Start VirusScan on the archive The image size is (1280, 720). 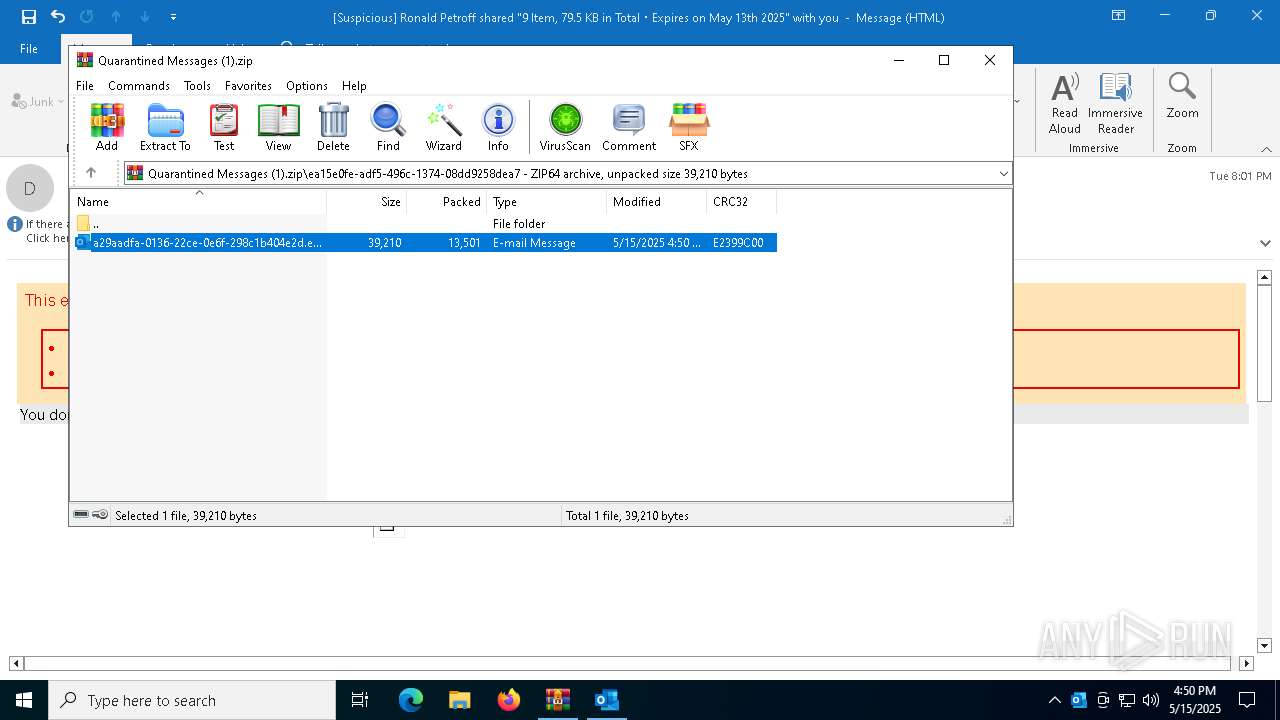[565, 127]
